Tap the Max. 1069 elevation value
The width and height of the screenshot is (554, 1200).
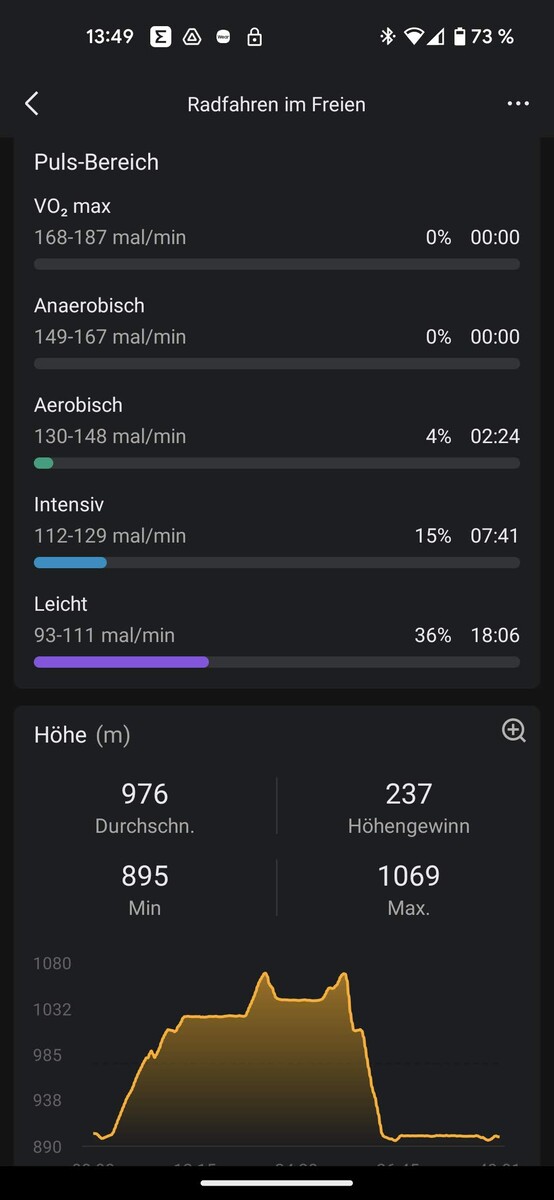coord(409,876)
